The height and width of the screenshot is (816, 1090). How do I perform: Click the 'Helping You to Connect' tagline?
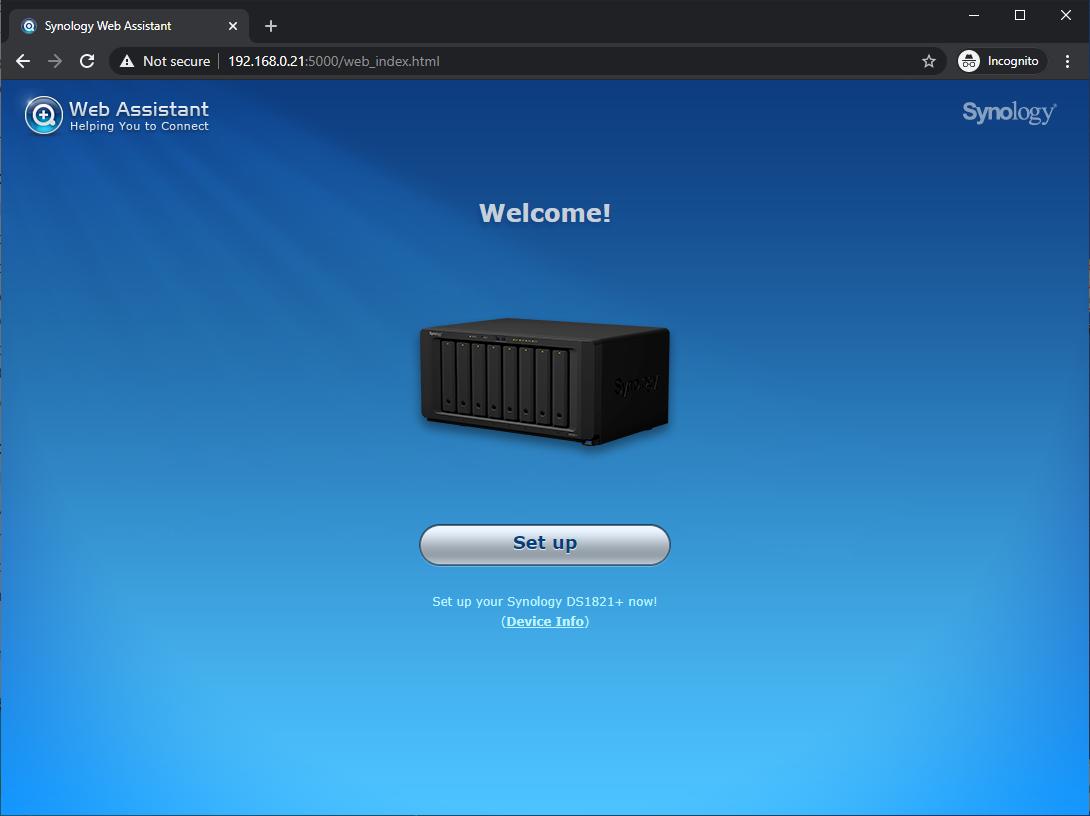click(x=139, y=126)
